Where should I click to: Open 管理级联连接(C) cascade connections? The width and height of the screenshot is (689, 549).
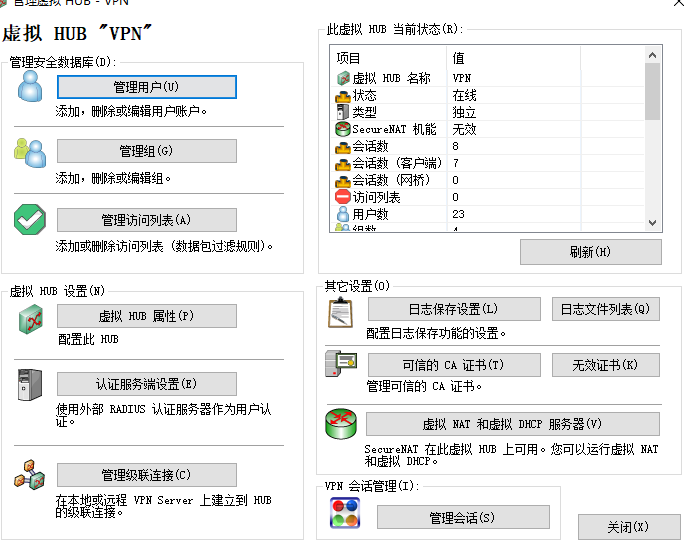pos(147,475)
